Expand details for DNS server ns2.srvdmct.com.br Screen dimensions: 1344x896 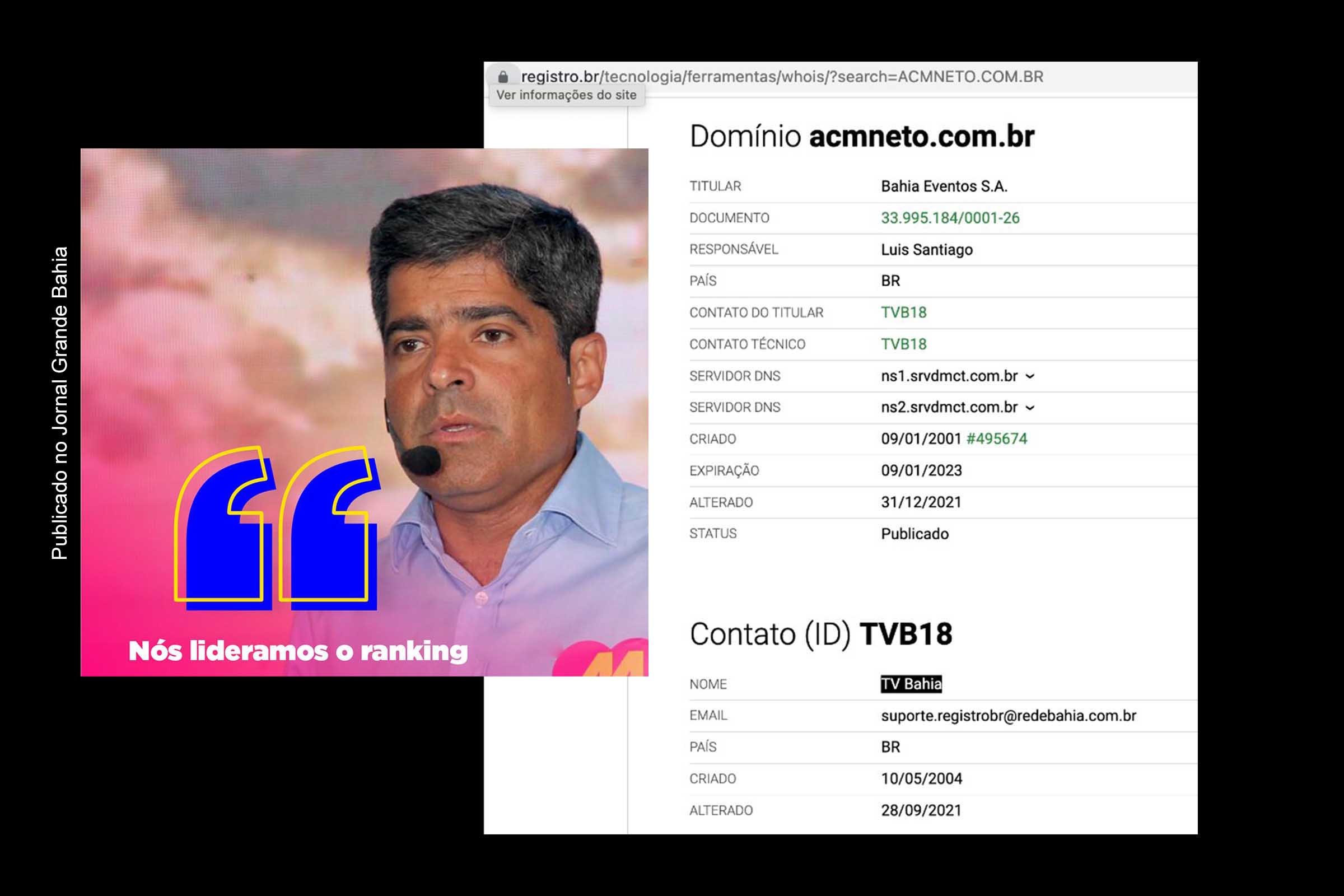[1030, 408]
